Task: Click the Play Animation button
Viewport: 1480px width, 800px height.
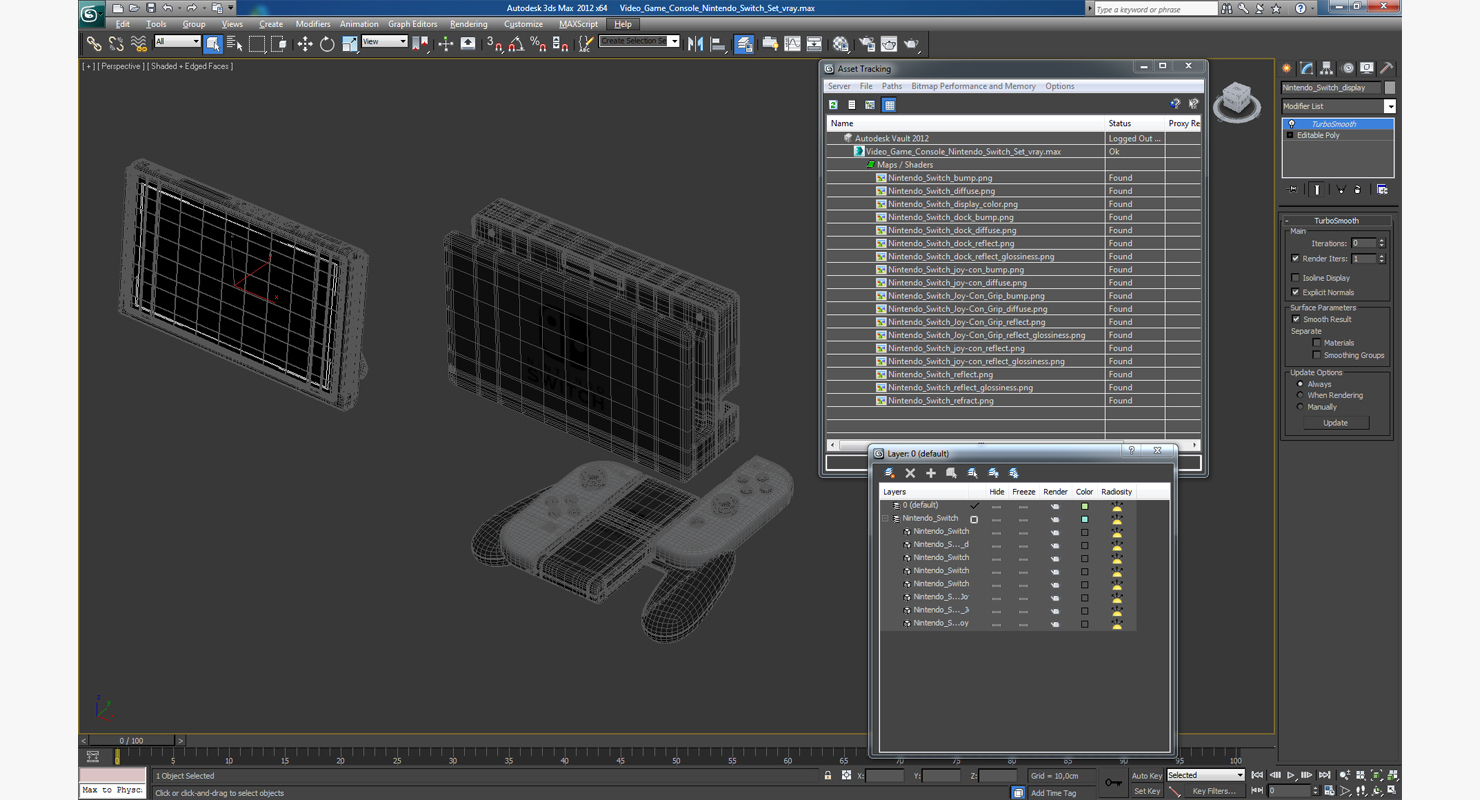Action: pos(1291,775)
